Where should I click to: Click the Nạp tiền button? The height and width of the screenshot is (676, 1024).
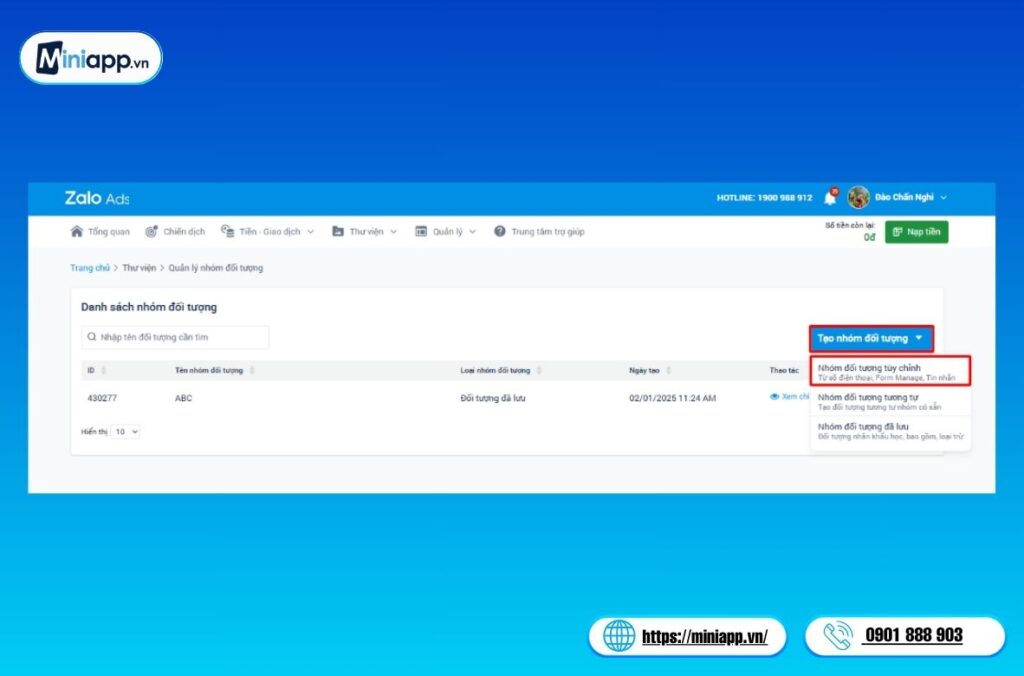[916, 232]
